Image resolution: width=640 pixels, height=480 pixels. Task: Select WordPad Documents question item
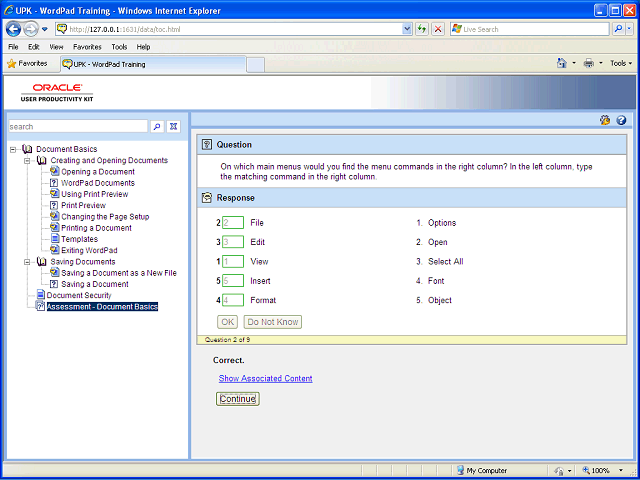coord(98,183)
